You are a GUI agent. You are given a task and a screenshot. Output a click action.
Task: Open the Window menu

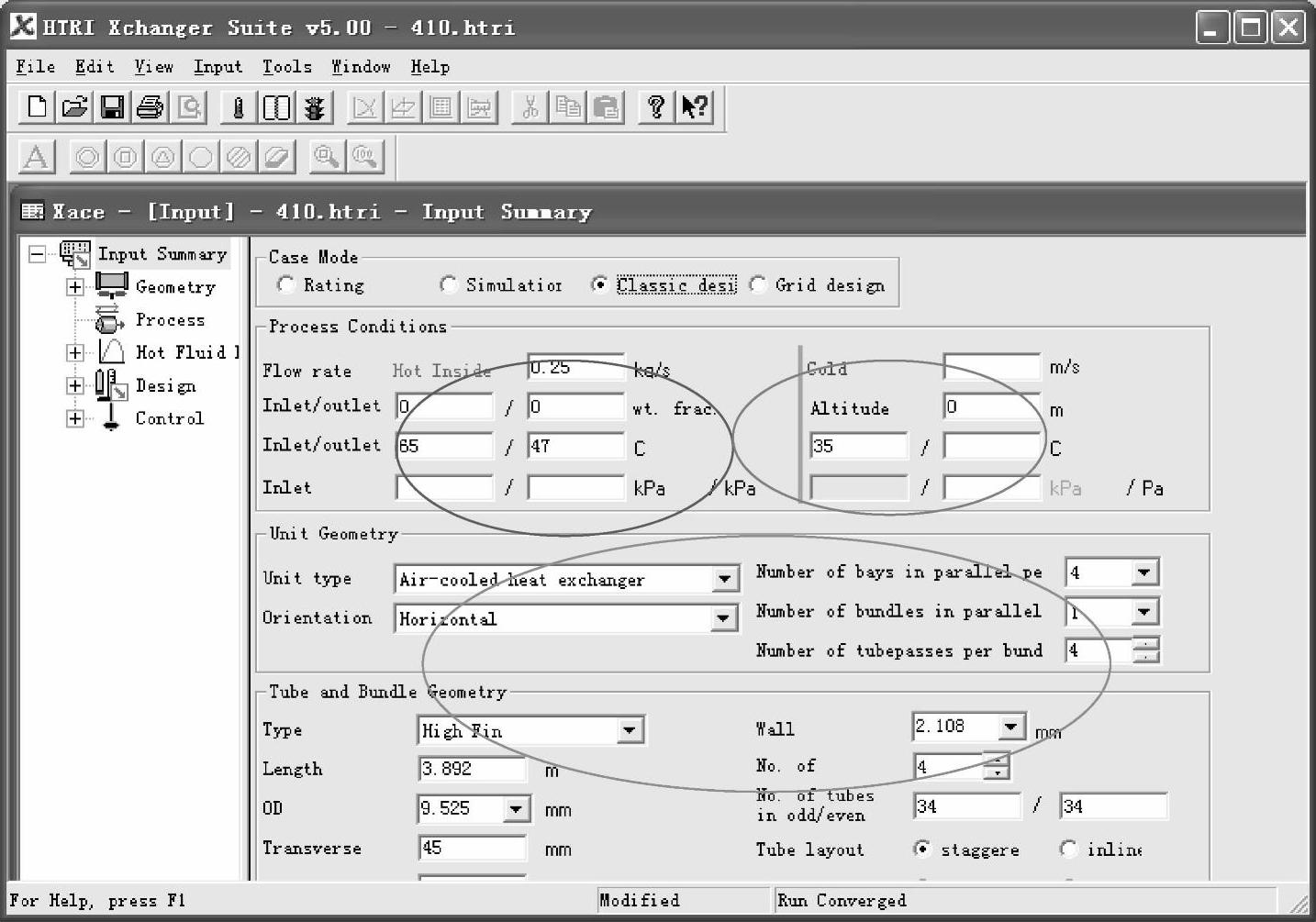coord(361,67)
